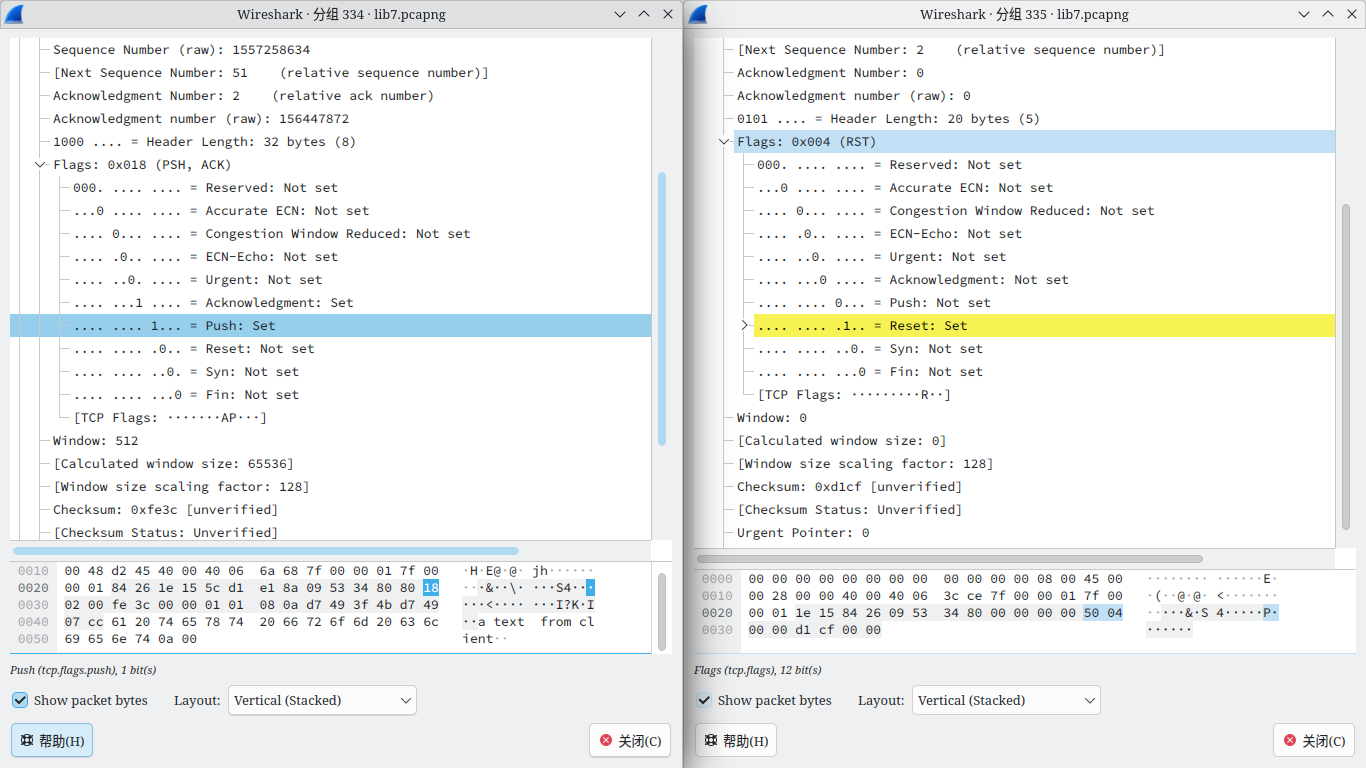
Task: Click the horizontal scrollbar under packet 334 details
Action: (x=265, y=551)
